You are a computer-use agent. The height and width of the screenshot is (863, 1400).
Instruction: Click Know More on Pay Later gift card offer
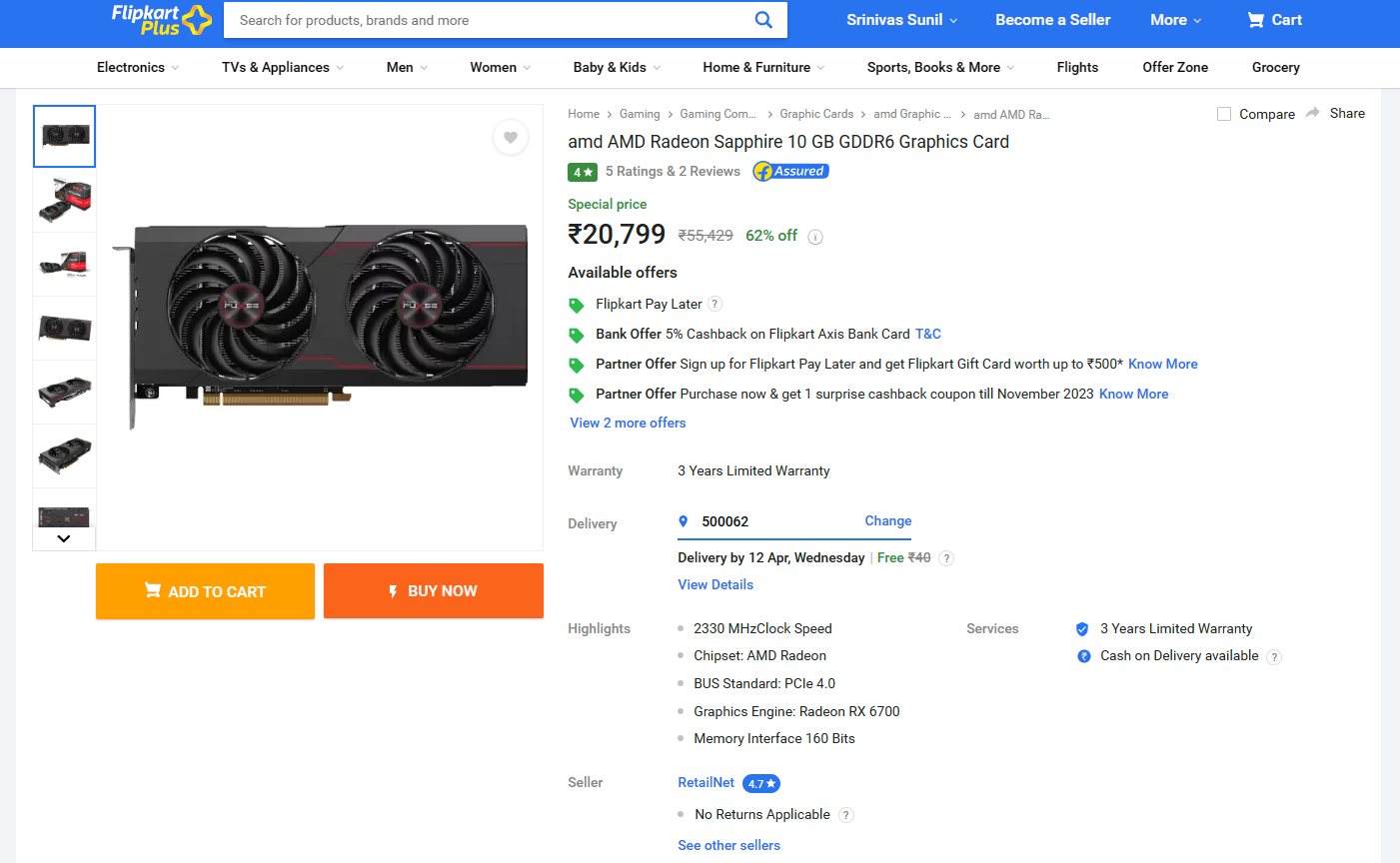tap(1163, 364)
